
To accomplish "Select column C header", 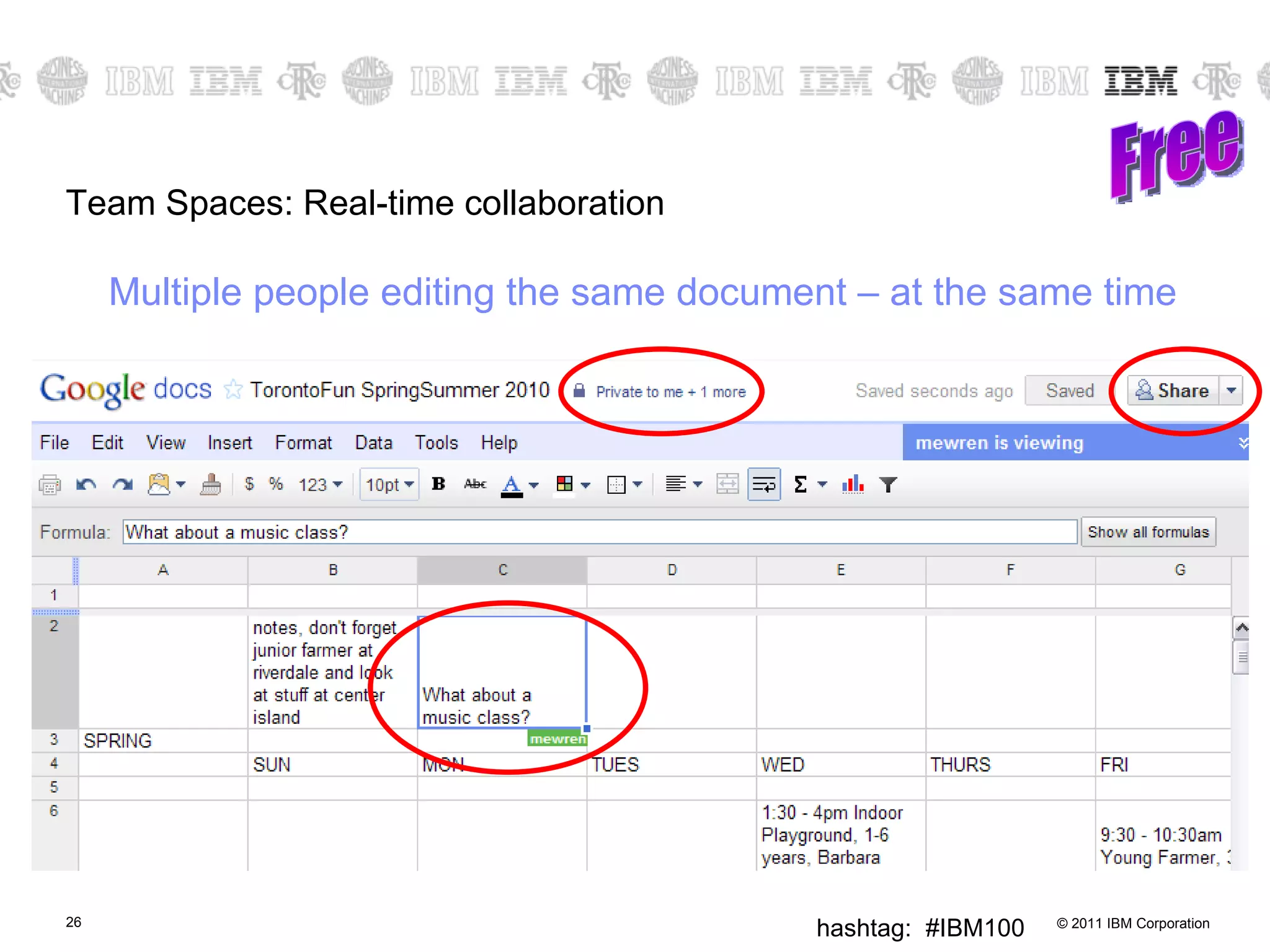I will (x=502, y=570).
